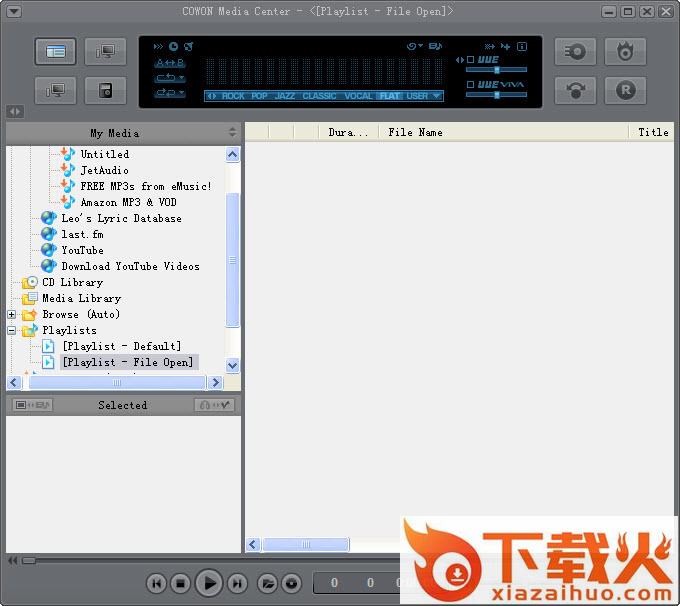Open the timer clock icon
Screen dimensions: 680x606
173,46
